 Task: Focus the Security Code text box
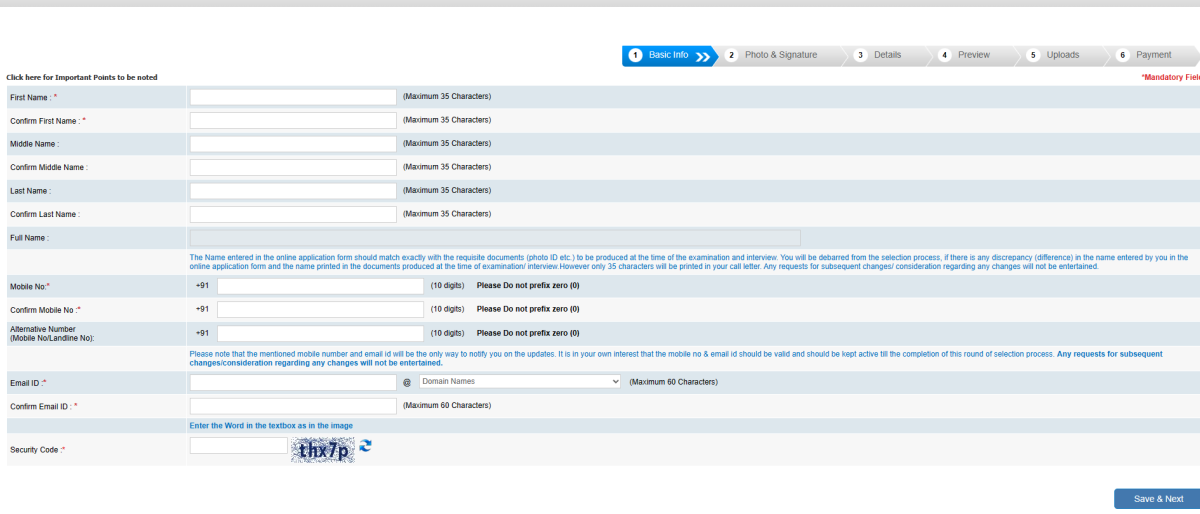(x=238, y=446)
